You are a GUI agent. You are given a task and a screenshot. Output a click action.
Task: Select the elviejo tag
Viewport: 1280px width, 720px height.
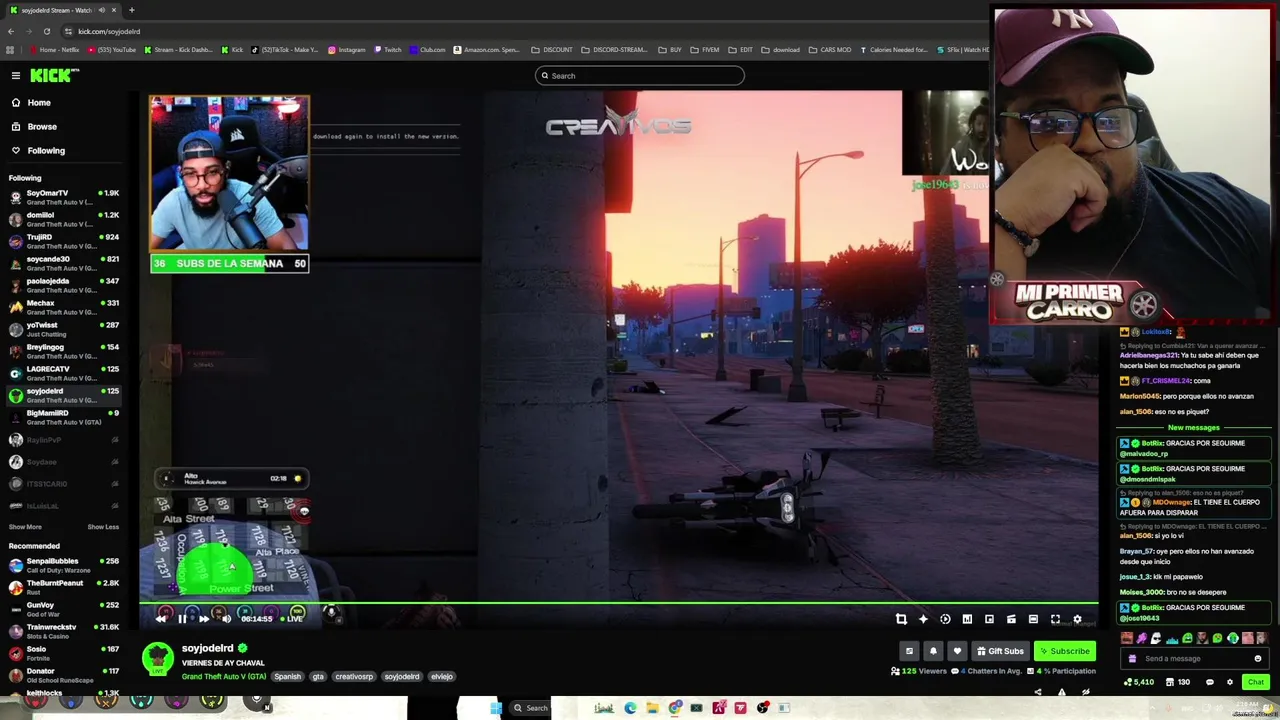tap(442, 677)
